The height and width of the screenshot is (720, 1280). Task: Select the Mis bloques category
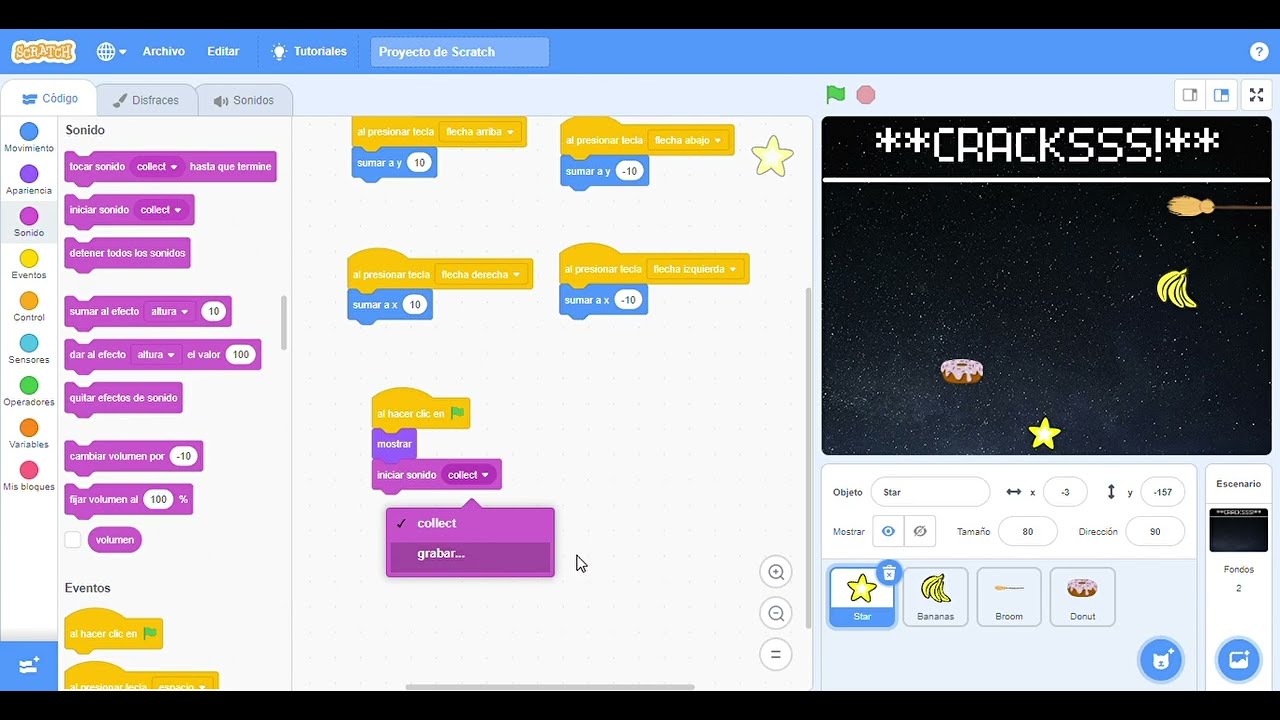click(x=29, y=476)
